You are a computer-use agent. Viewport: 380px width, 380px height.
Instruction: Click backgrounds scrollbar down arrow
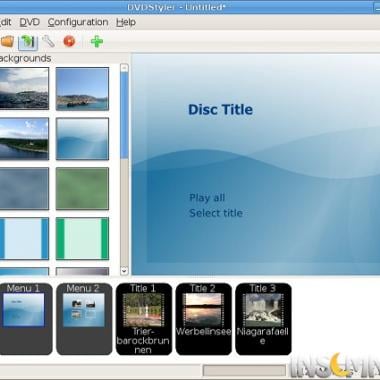point(124,271)
